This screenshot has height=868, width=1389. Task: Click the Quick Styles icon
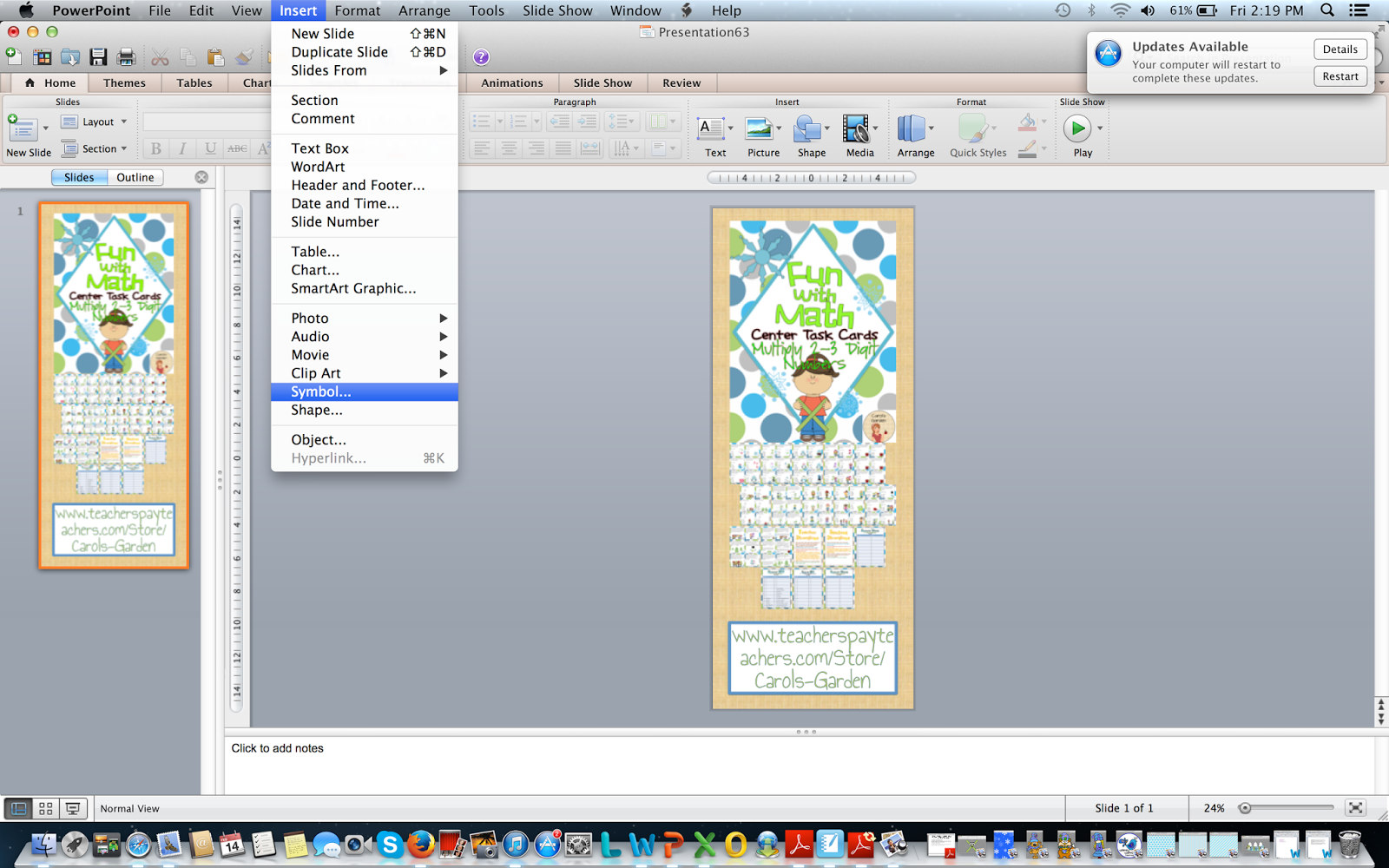(x=972, y=128)
